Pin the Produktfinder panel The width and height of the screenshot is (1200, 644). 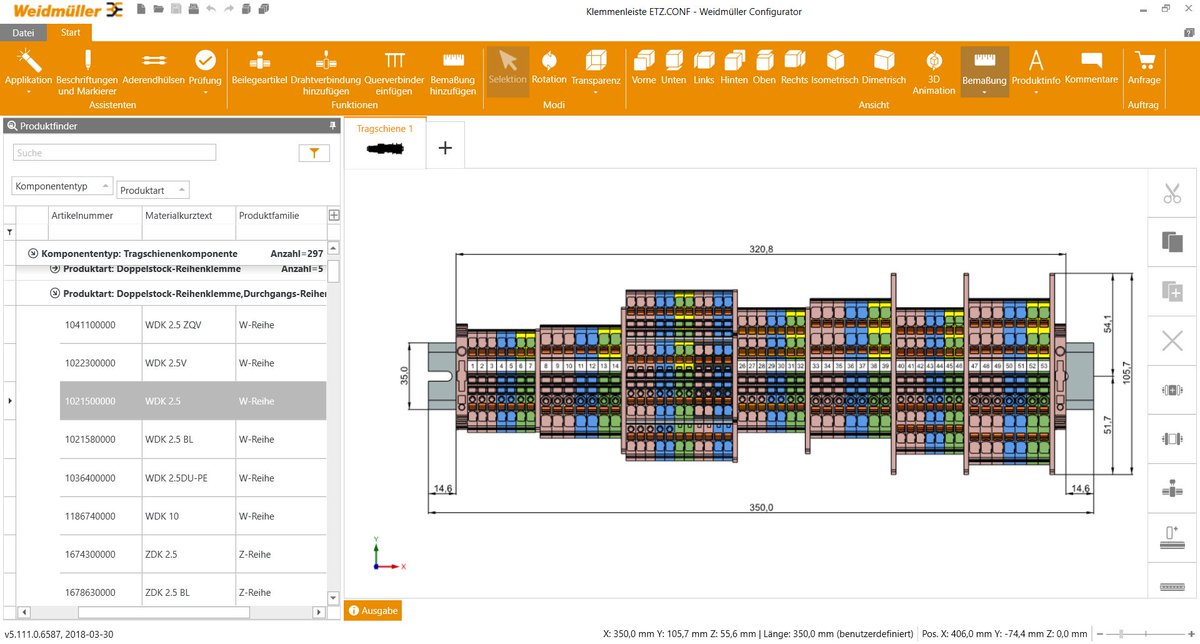click(x=333, y=126)
